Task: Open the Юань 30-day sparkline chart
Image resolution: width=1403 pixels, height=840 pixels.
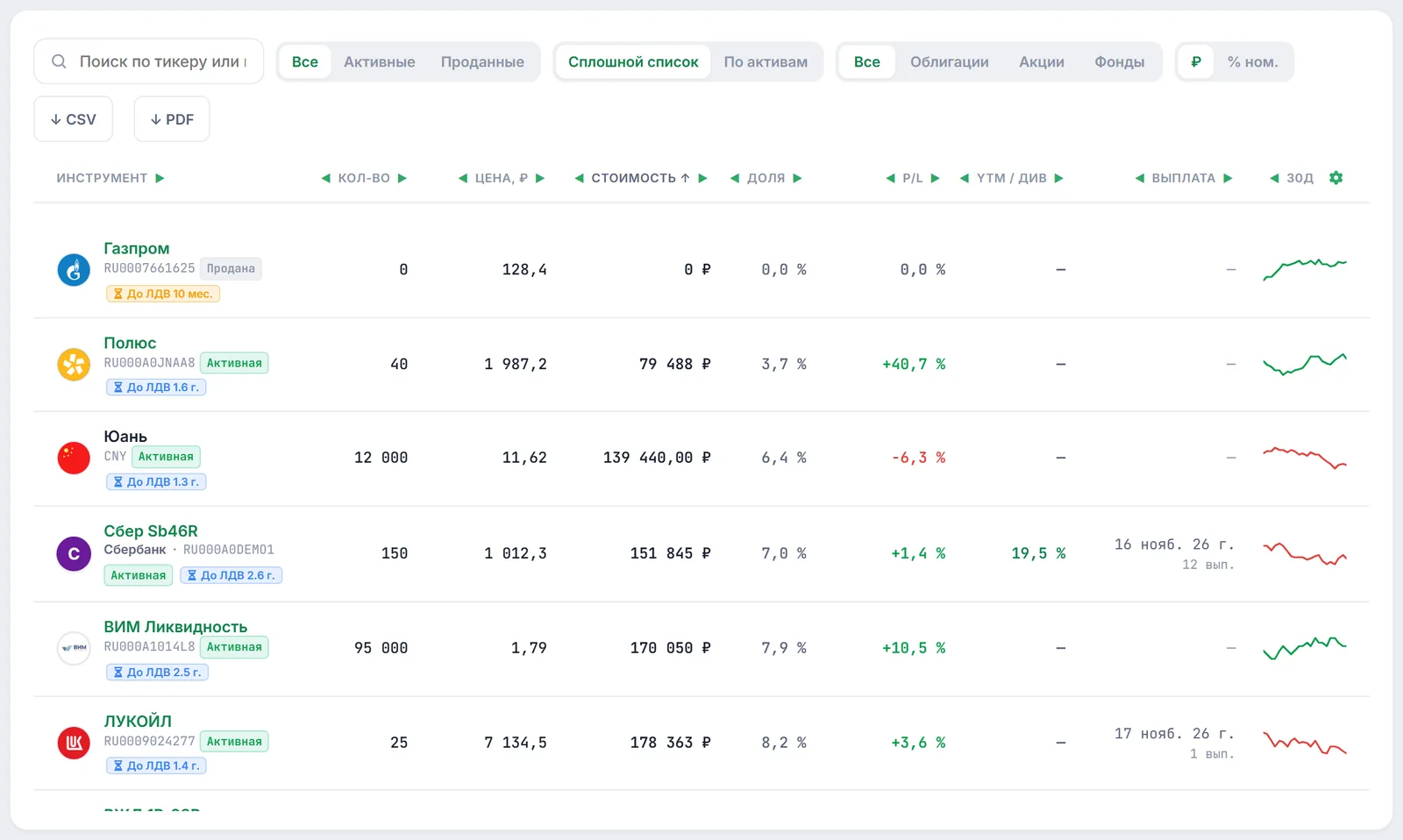Action: pyautogui.click(x=1305, y=458)
